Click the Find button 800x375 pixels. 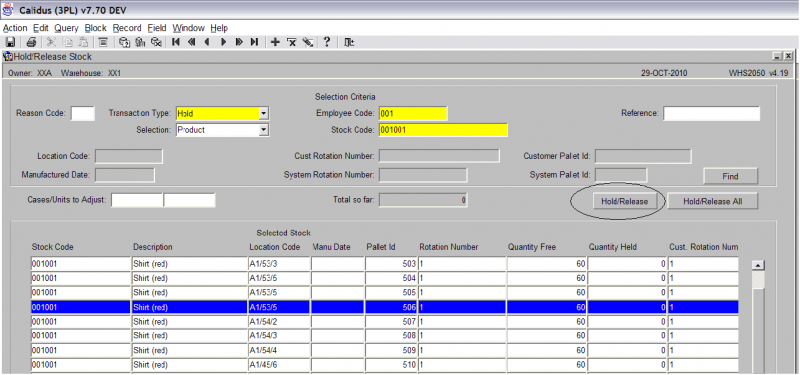730,176
